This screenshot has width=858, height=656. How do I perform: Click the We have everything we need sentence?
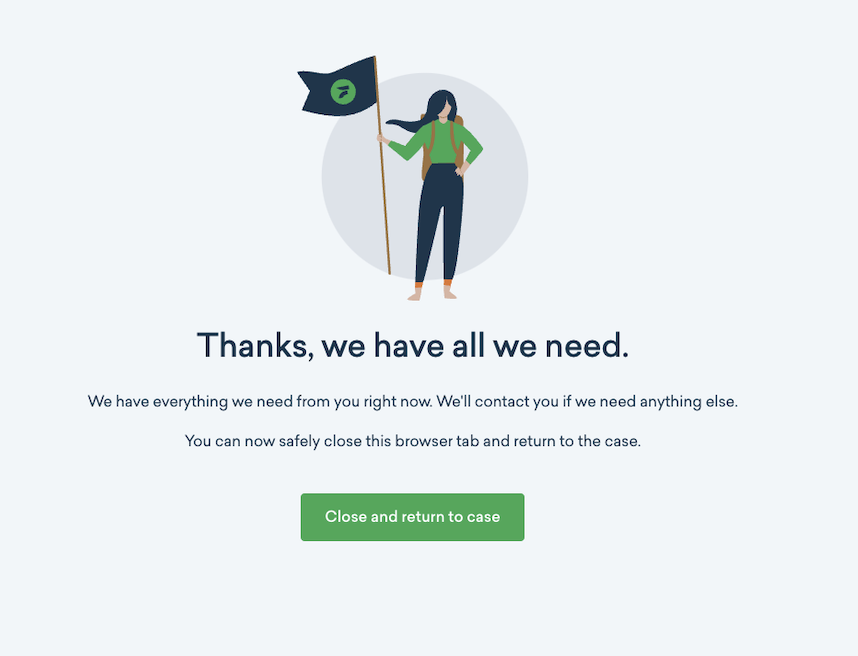point(260,402)
